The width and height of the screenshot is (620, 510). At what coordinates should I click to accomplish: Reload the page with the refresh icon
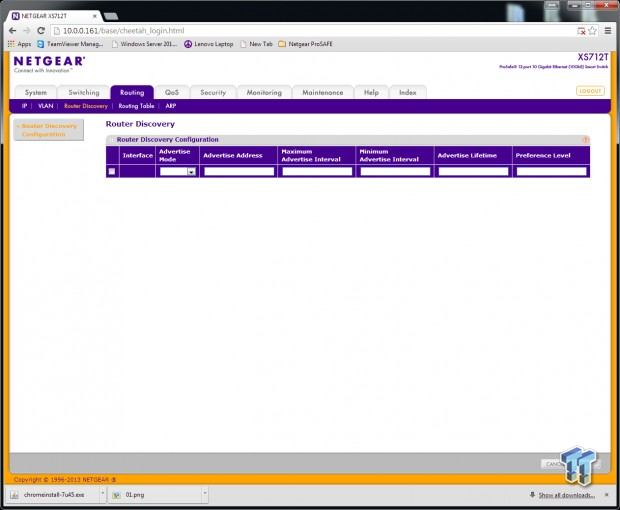[x=41, y=30]
